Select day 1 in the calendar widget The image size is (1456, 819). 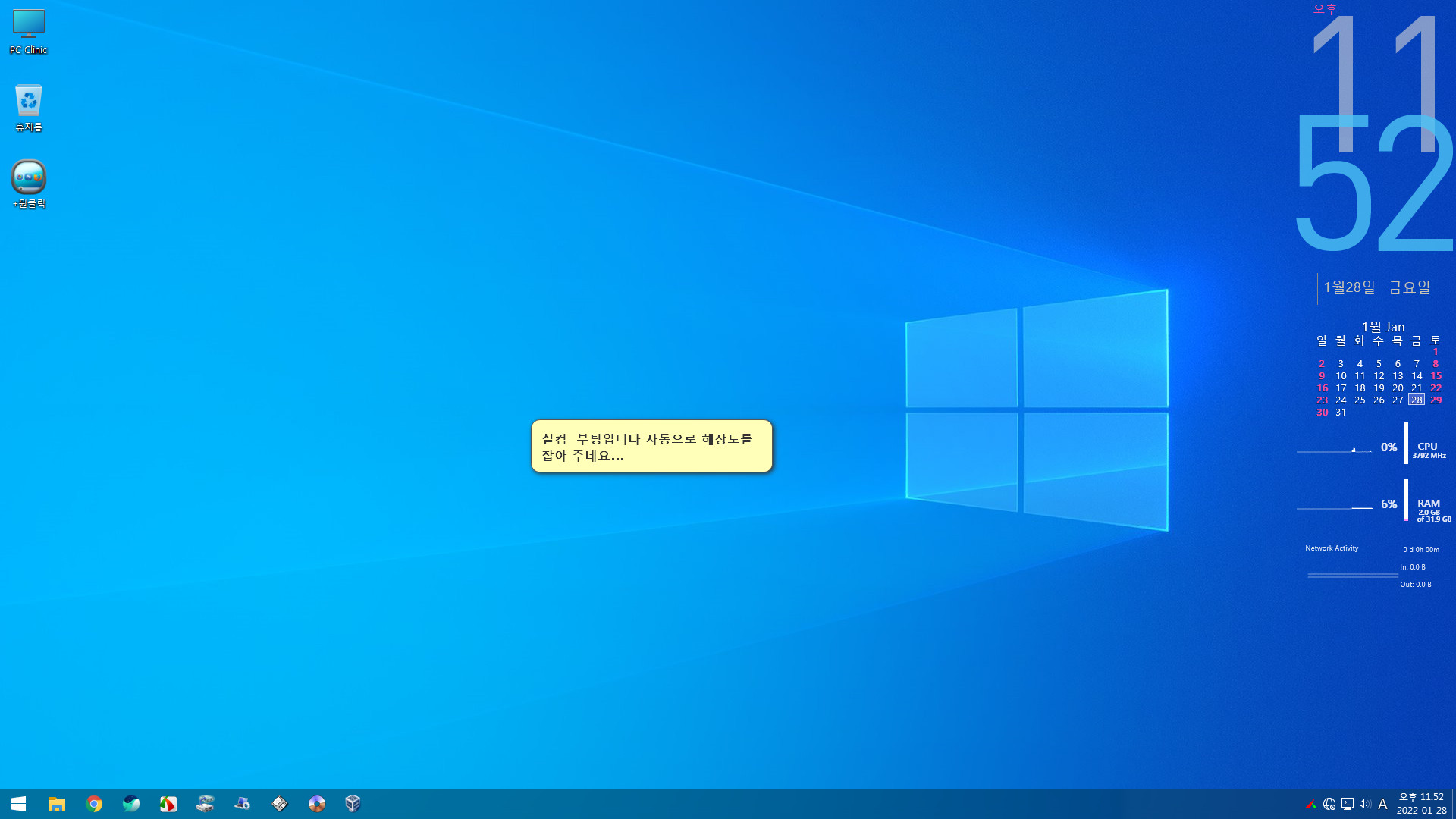1436,351
